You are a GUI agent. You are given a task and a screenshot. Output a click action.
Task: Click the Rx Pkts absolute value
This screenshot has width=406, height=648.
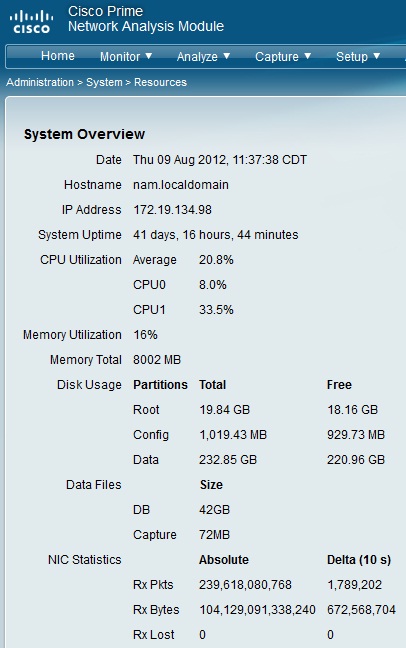[x=245, y=585]
